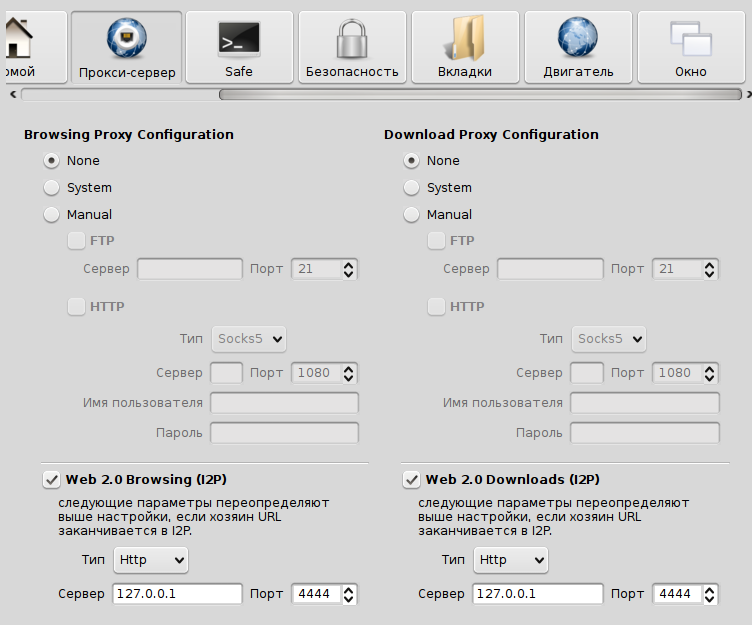Click I2P Browsing server field 127.0.0.1
The width and height of the screenshot is (752, 625).
pyautogui.click(x=177, y=594)
